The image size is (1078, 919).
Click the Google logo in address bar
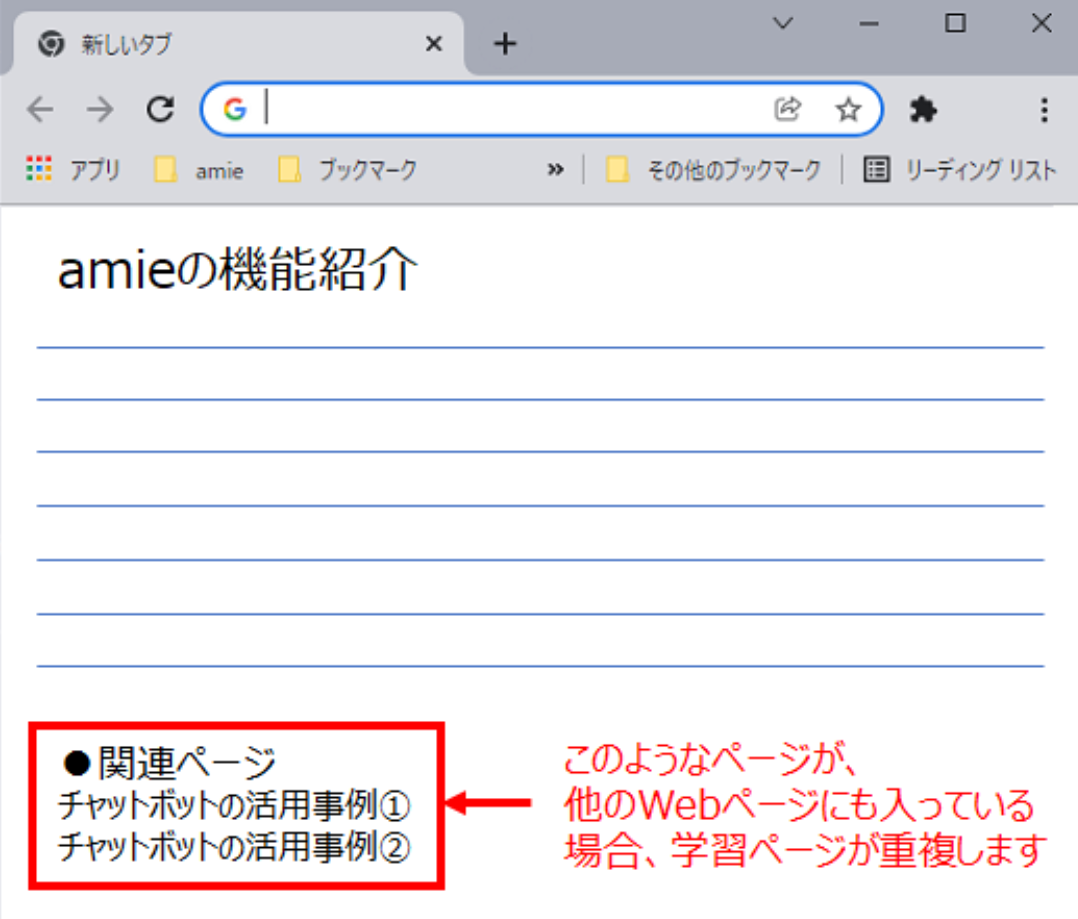pos(235,110)
